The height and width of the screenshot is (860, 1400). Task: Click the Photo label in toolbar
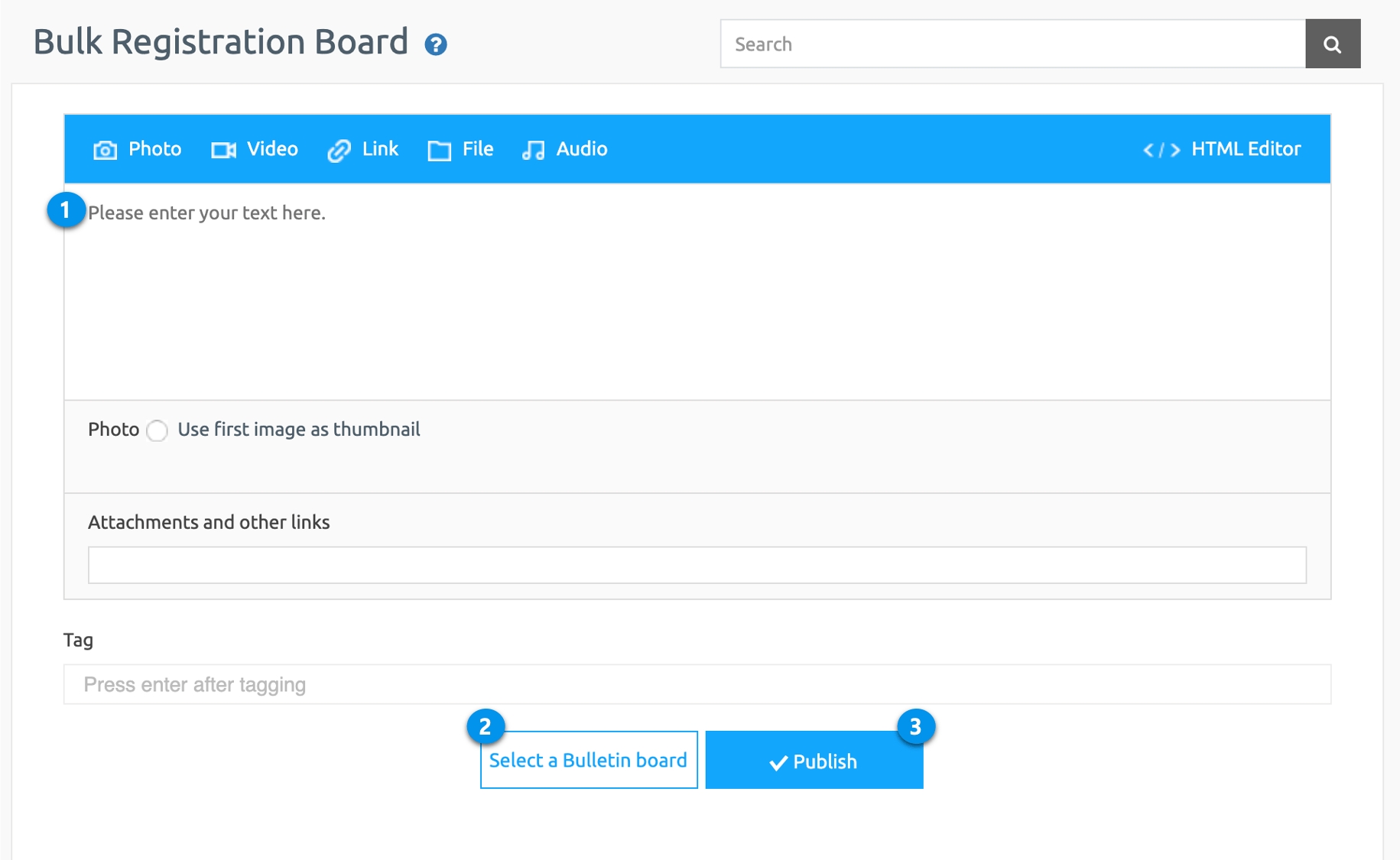click(x=154, y=149)
